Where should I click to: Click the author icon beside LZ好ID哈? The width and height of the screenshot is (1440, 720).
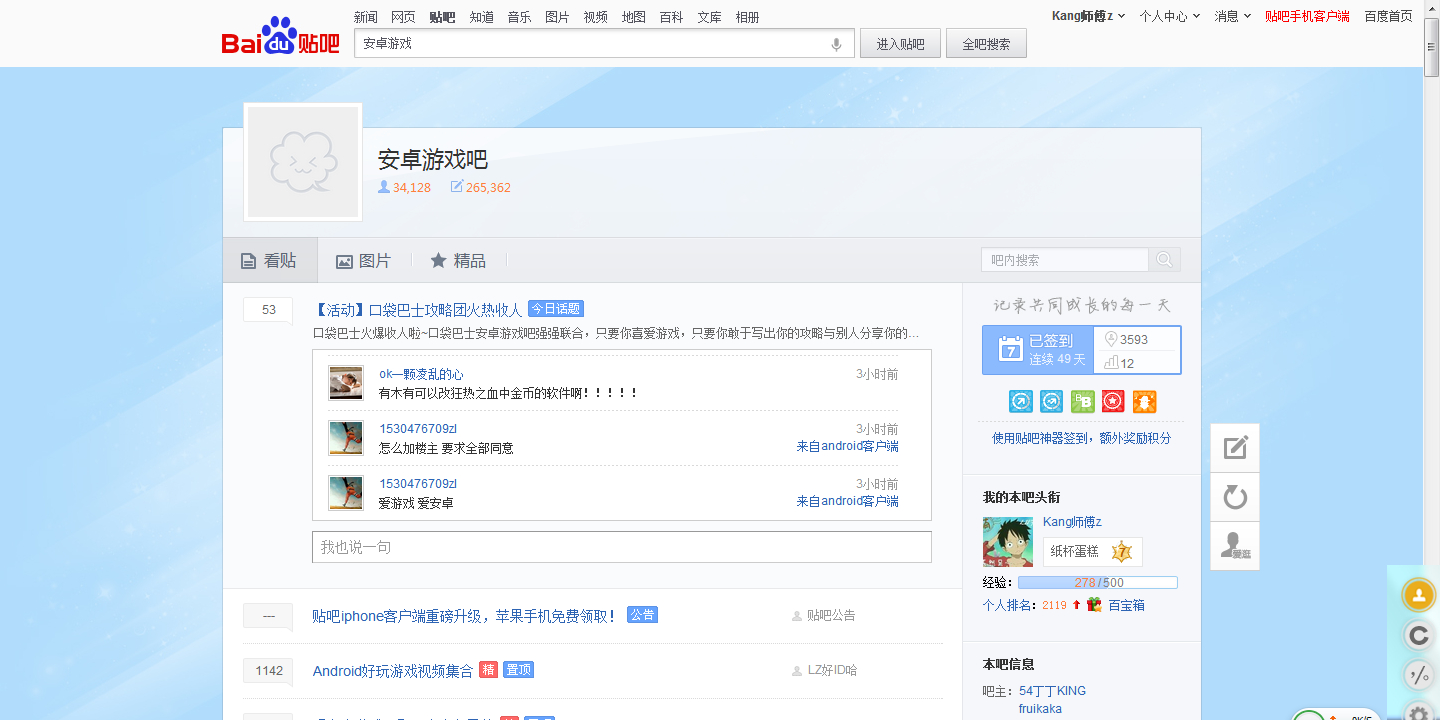click(x=797, y=671)
